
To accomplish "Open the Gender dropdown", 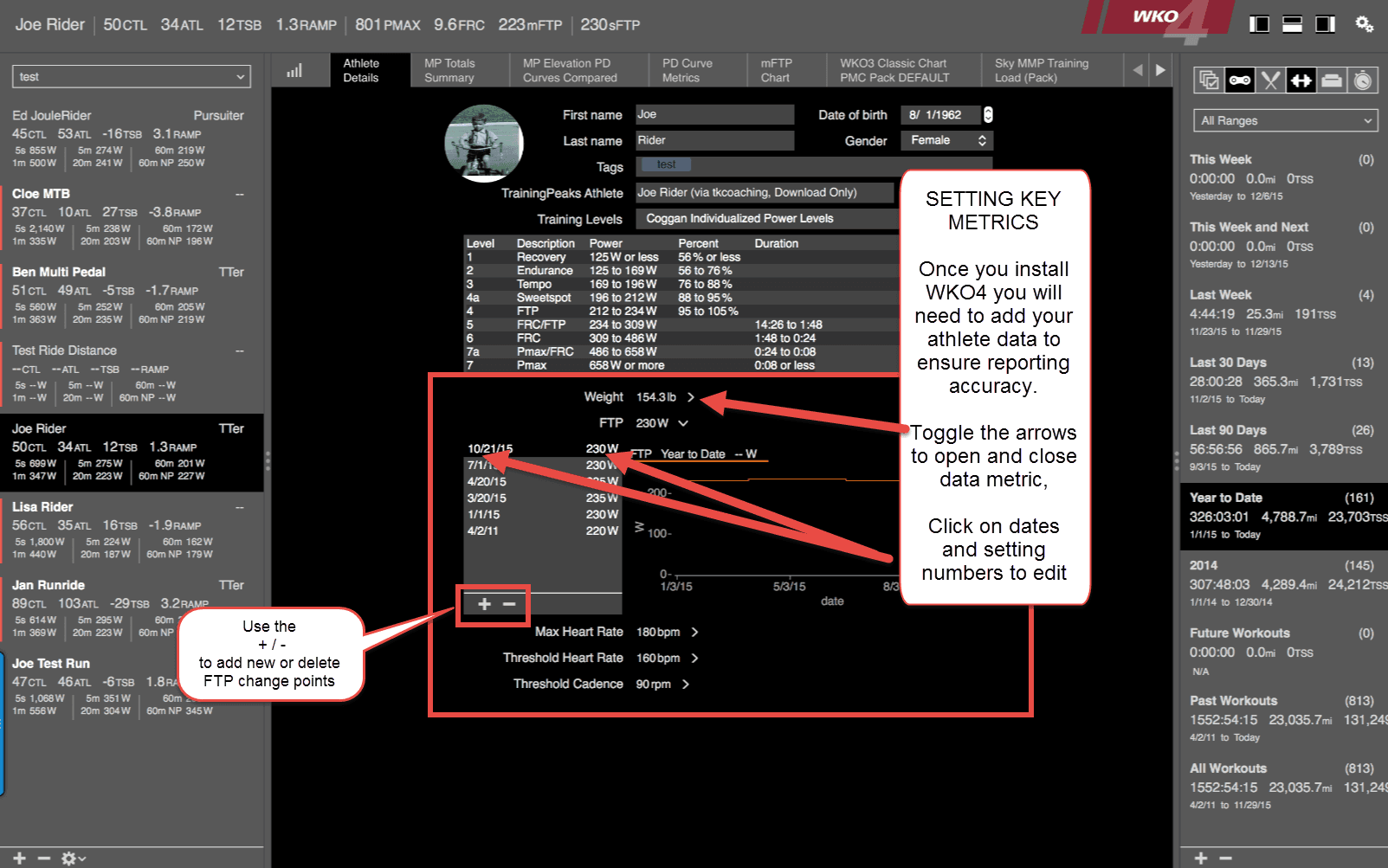I will click(946, 140).
